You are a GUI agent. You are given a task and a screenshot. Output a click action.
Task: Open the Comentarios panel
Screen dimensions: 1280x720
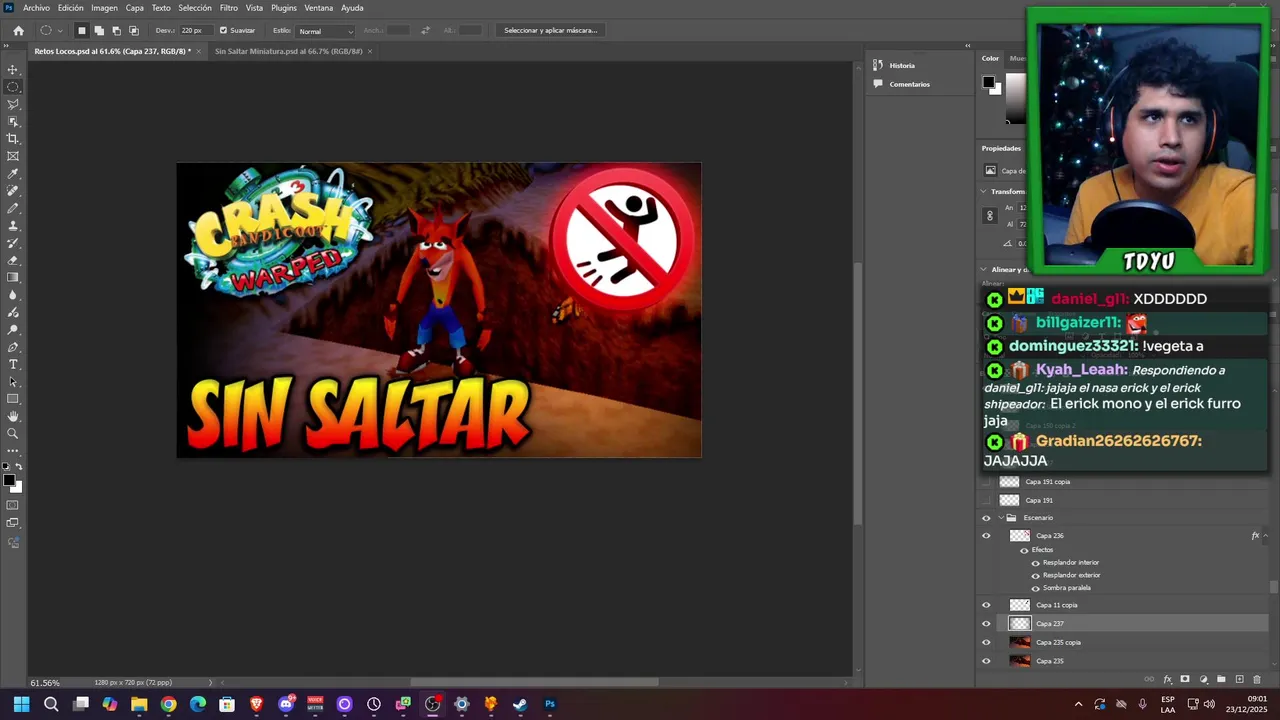(x=909, y=84)
